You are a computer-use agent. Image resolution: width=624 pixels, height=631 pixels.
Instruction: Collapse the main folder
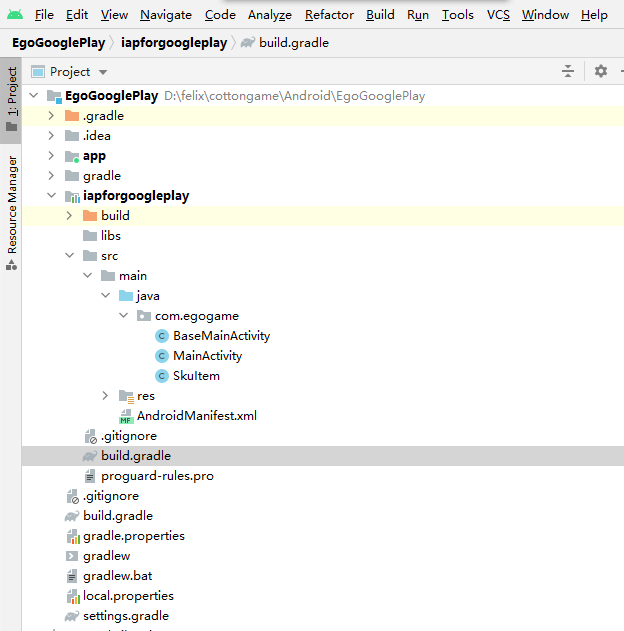click(x=88, y=276)
